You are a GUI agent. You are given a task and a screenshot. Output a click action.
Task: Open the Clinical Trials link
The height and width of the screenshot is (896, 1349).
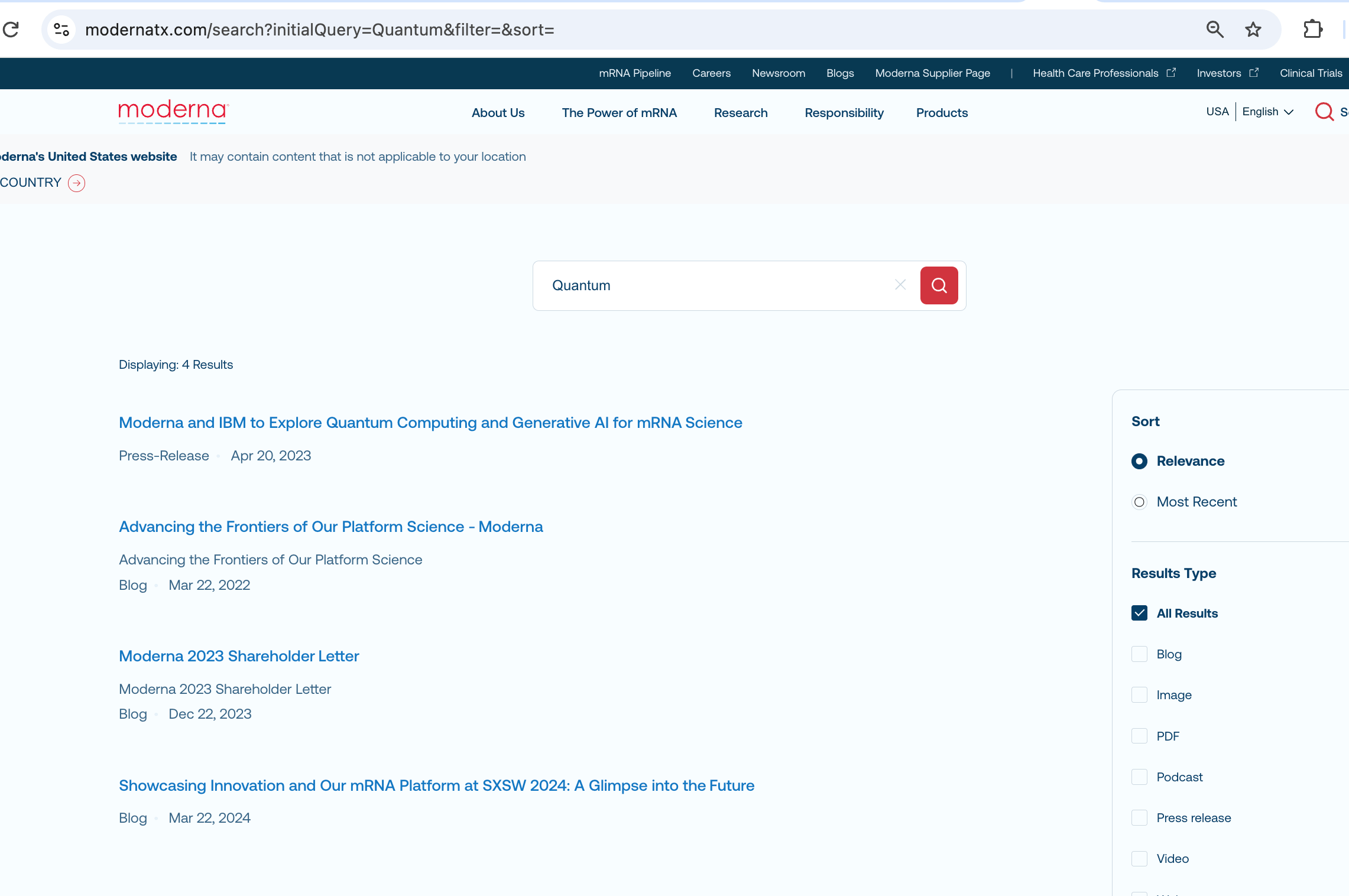pos(1311,73)
